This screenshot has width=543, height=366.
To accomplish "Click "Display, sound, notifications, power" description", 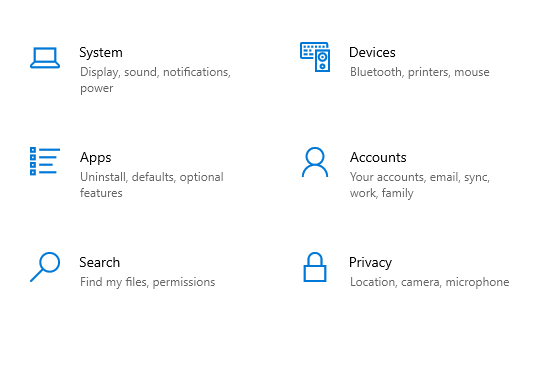I will [155, 80].
